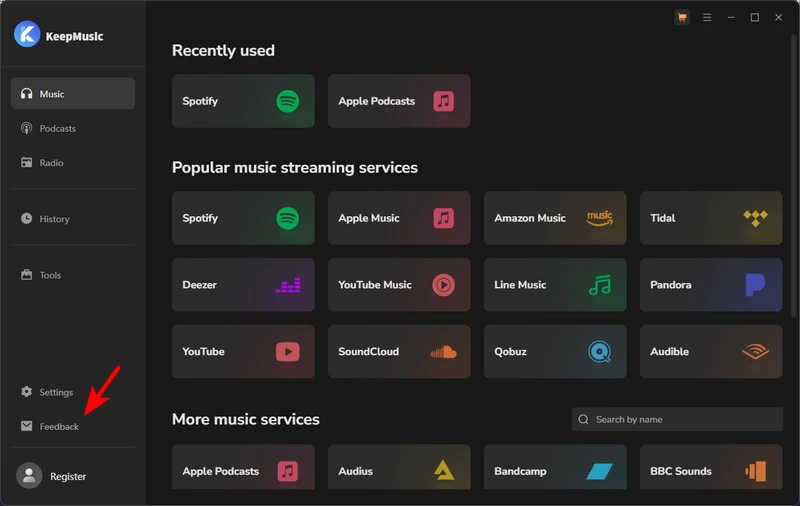
Task: Click the main panel vertical scrollbar
Action: click(x=794, y=176)
